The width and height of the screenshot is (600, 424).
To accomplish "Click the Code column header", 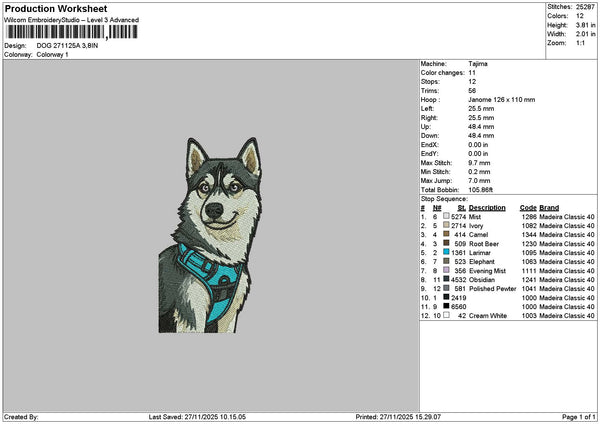I will tap(528, 208).
